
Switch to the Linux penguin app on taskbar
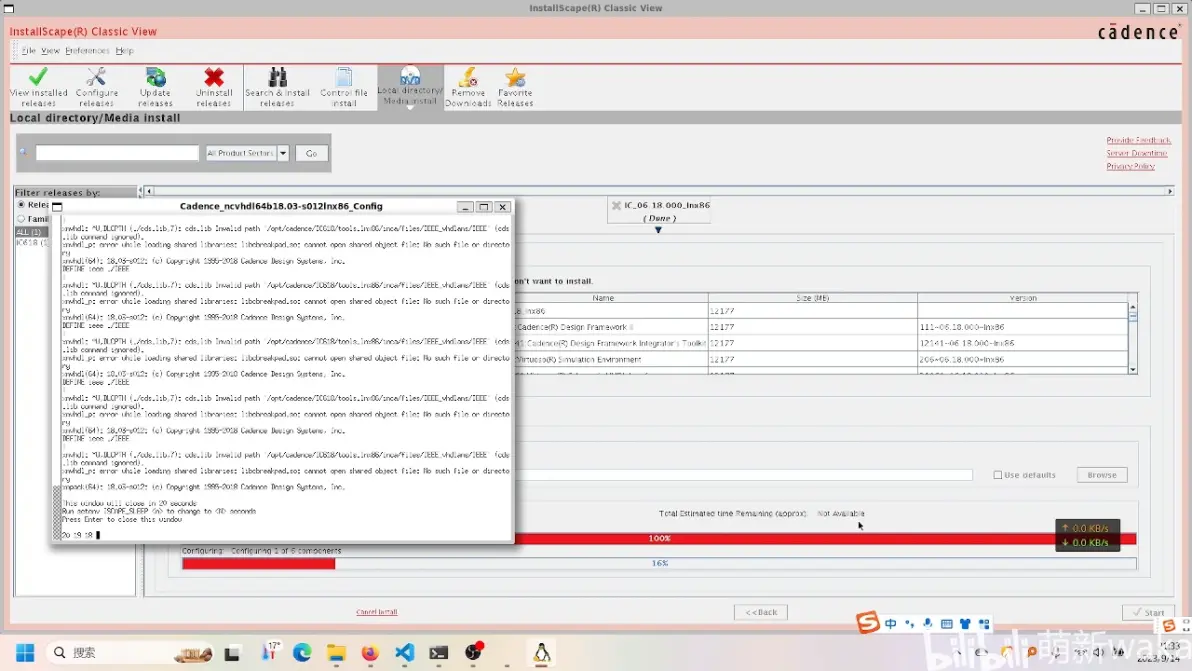pos(541,653)
